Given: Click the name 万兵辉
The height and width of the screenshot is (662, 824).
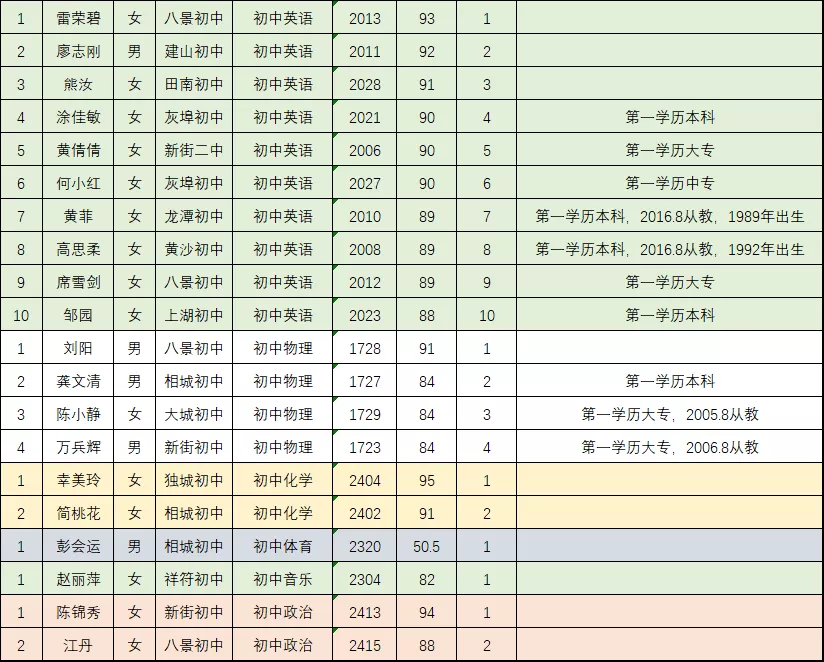Looking at the screenshot, I should pos(78,447).
